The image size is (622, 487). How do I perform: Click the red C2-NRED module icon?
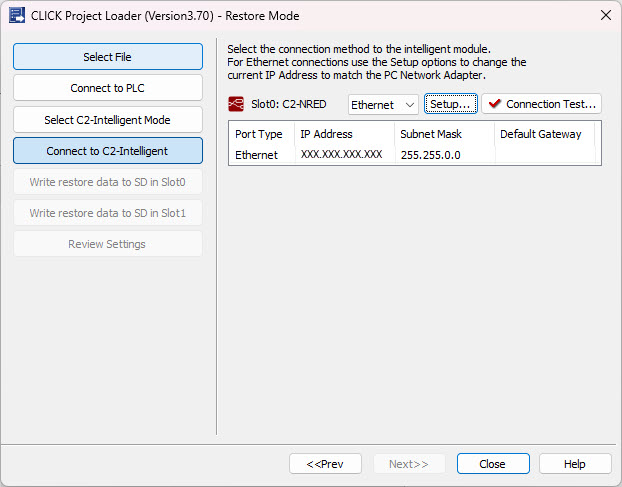pos(236,104)
